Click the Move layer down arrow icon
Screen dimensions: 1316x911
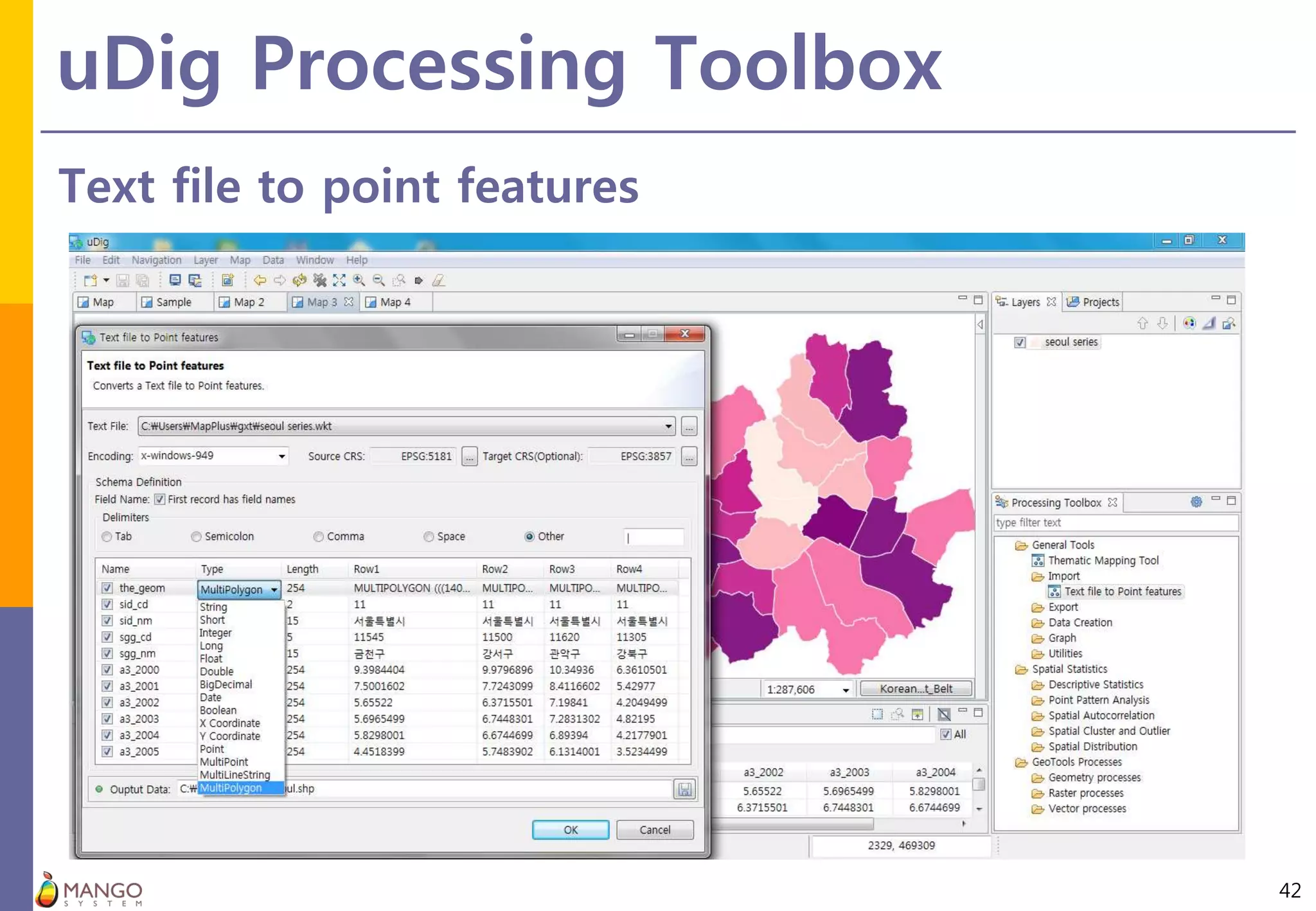[1162, 323]
